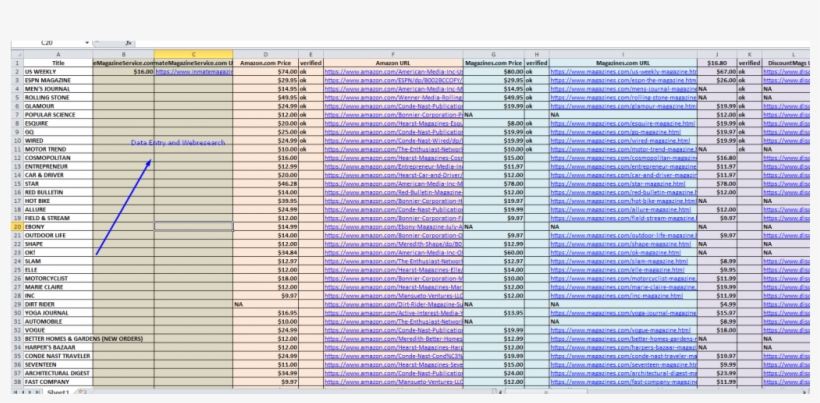820x403 pixels.
Task: Click the $80.00 Magazines.com price cell
Action: 494,72
